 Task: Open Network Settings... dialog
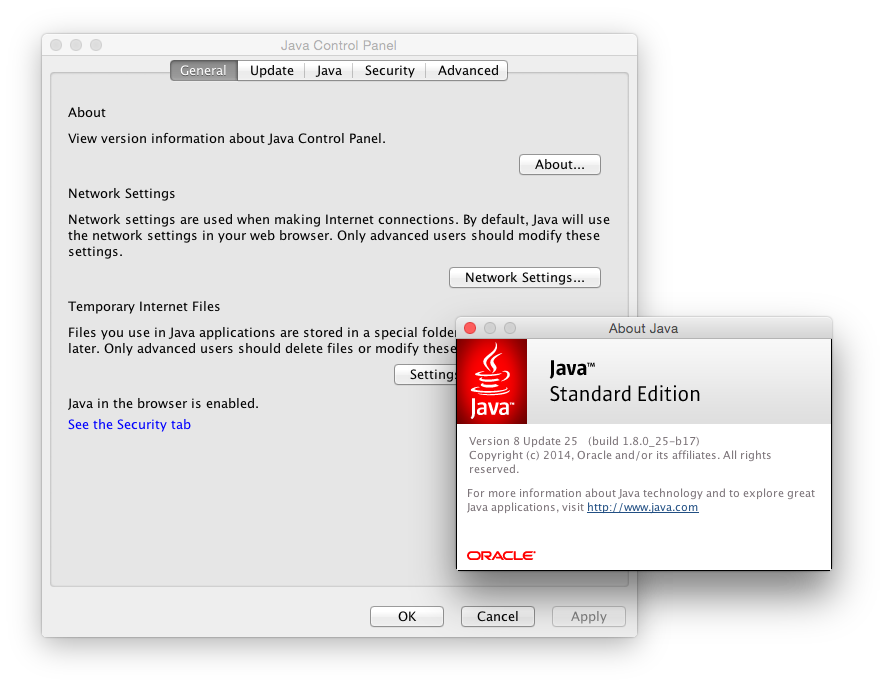pos(524,277)
